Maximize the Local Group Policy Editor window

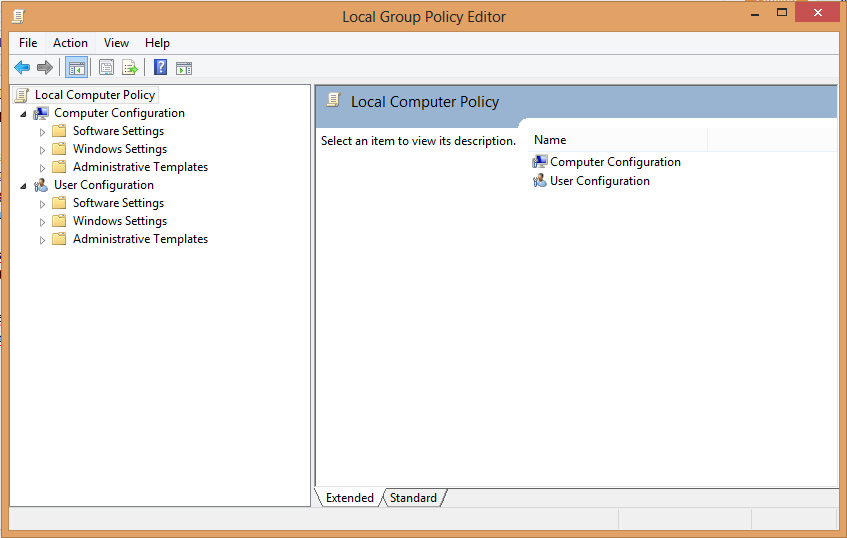tap(782, 12)
